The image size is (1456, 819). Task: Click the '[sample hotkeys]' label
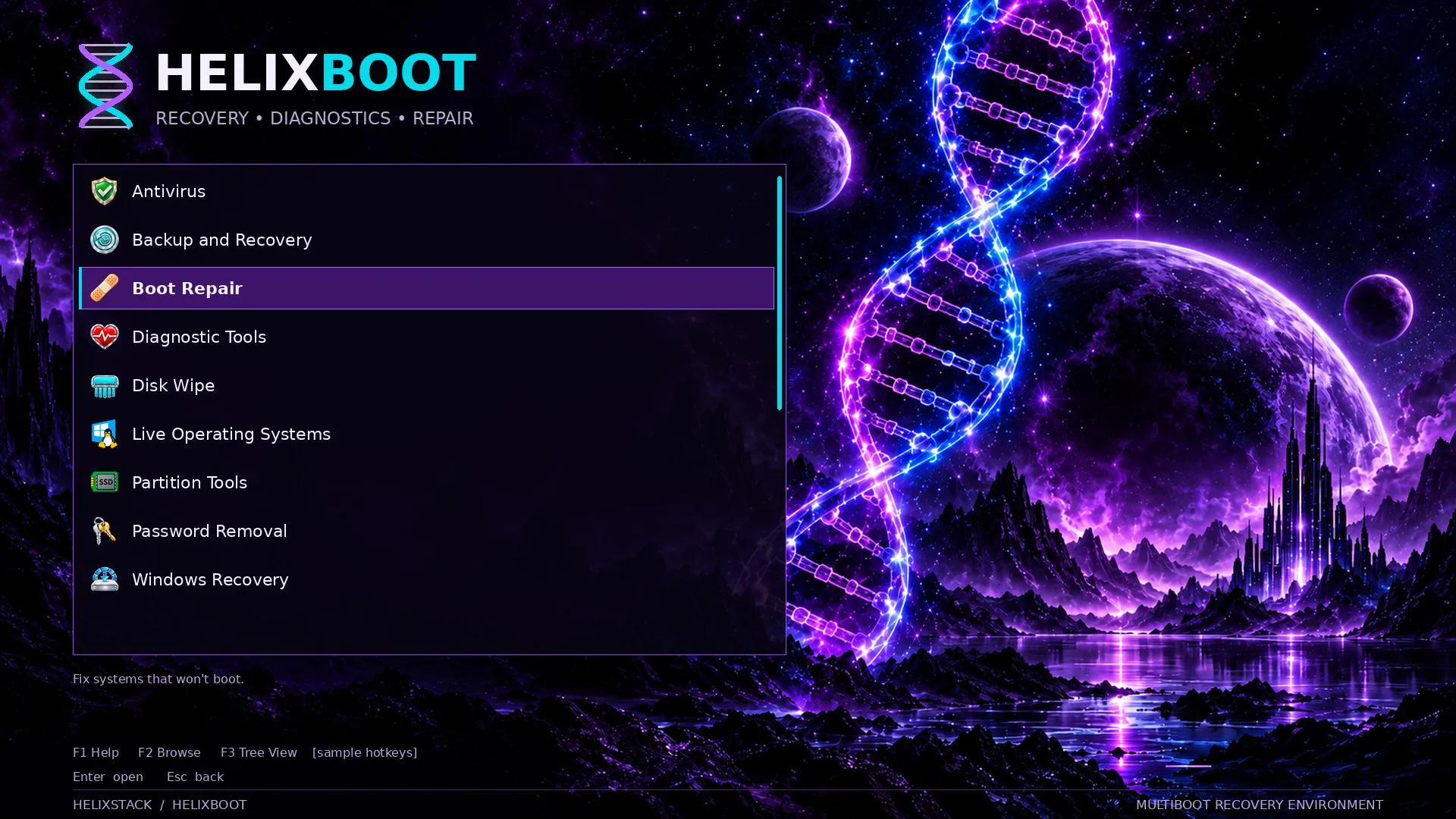(365, 752)
